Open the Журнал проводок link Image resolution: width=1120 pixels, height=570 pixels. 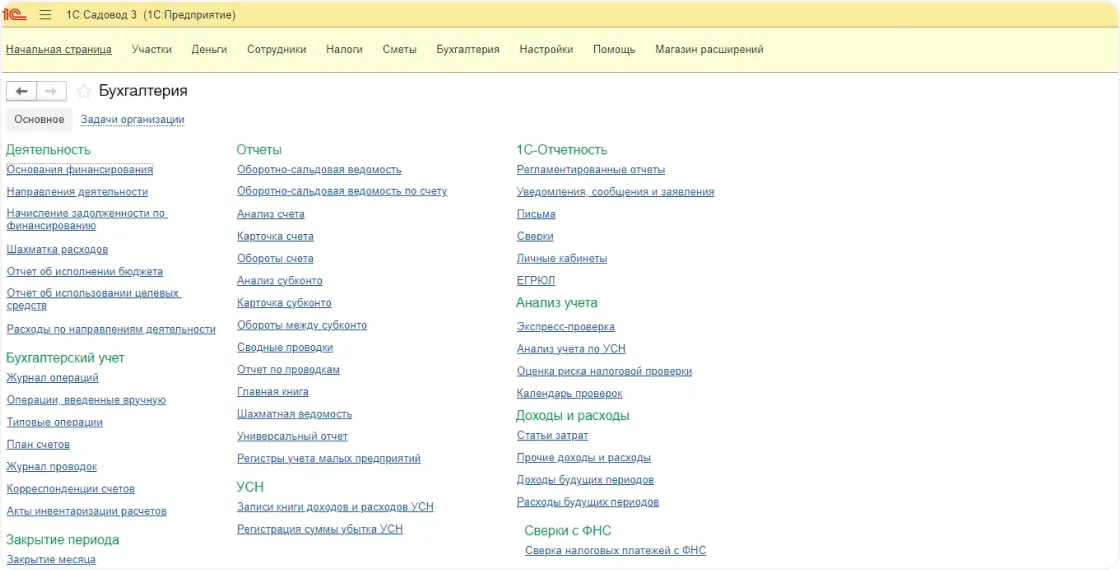pos(51,466)
